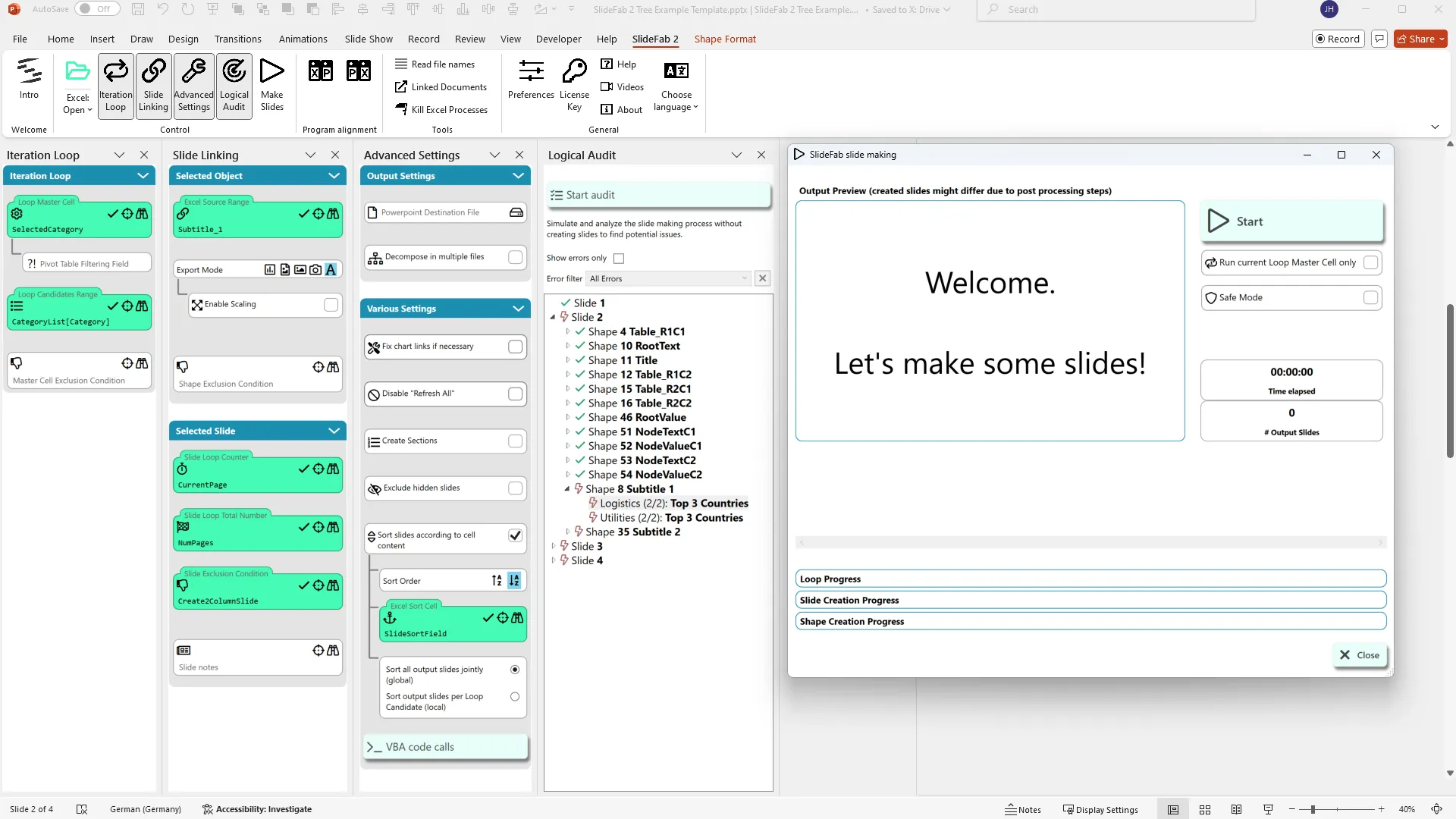Viewport: 1456px width, 819px height.
Task: Check Show errors only
Action: [619, 259]
